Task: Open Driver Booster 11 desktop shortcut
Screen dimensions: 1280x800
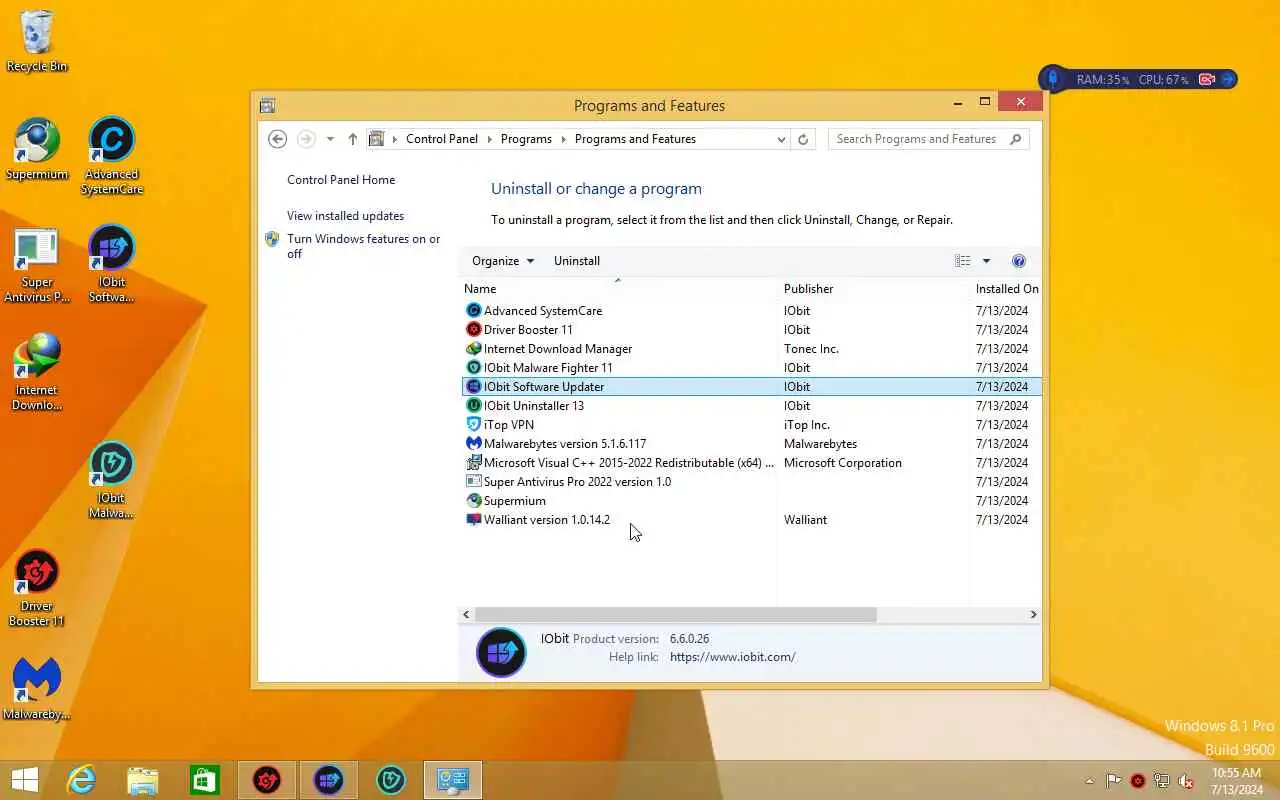Action: click(x=37, y=588)
